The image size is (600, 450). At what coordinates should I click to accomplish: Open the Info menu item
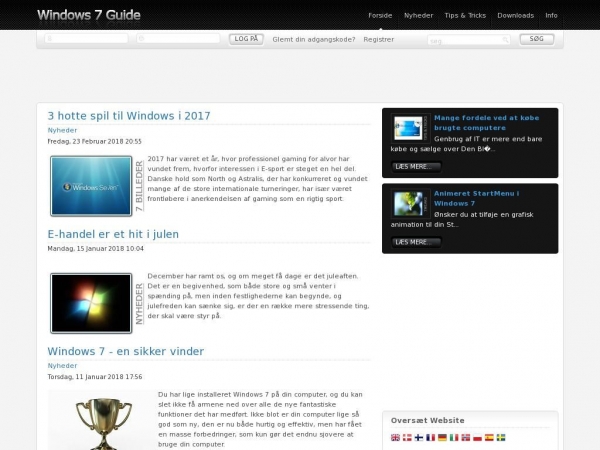point(551,15)
